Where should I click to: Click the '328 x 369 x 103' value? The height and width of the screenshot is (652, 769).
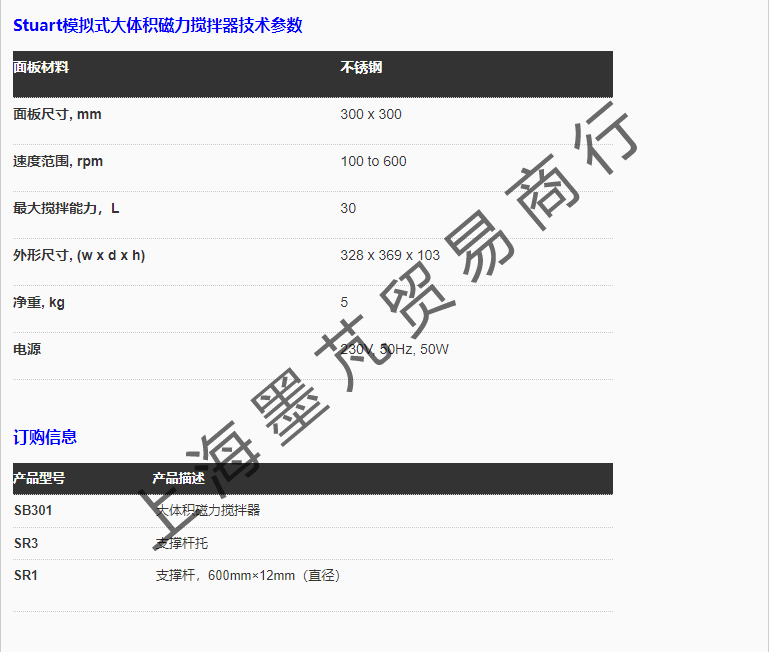[390, 256]
